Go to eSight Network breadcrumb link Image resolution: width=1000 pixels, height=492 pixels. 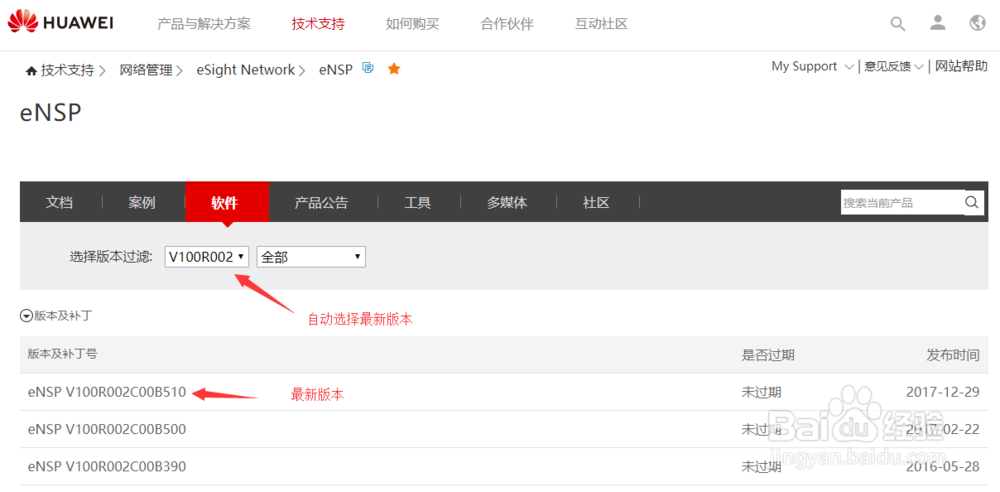[246, 70]
